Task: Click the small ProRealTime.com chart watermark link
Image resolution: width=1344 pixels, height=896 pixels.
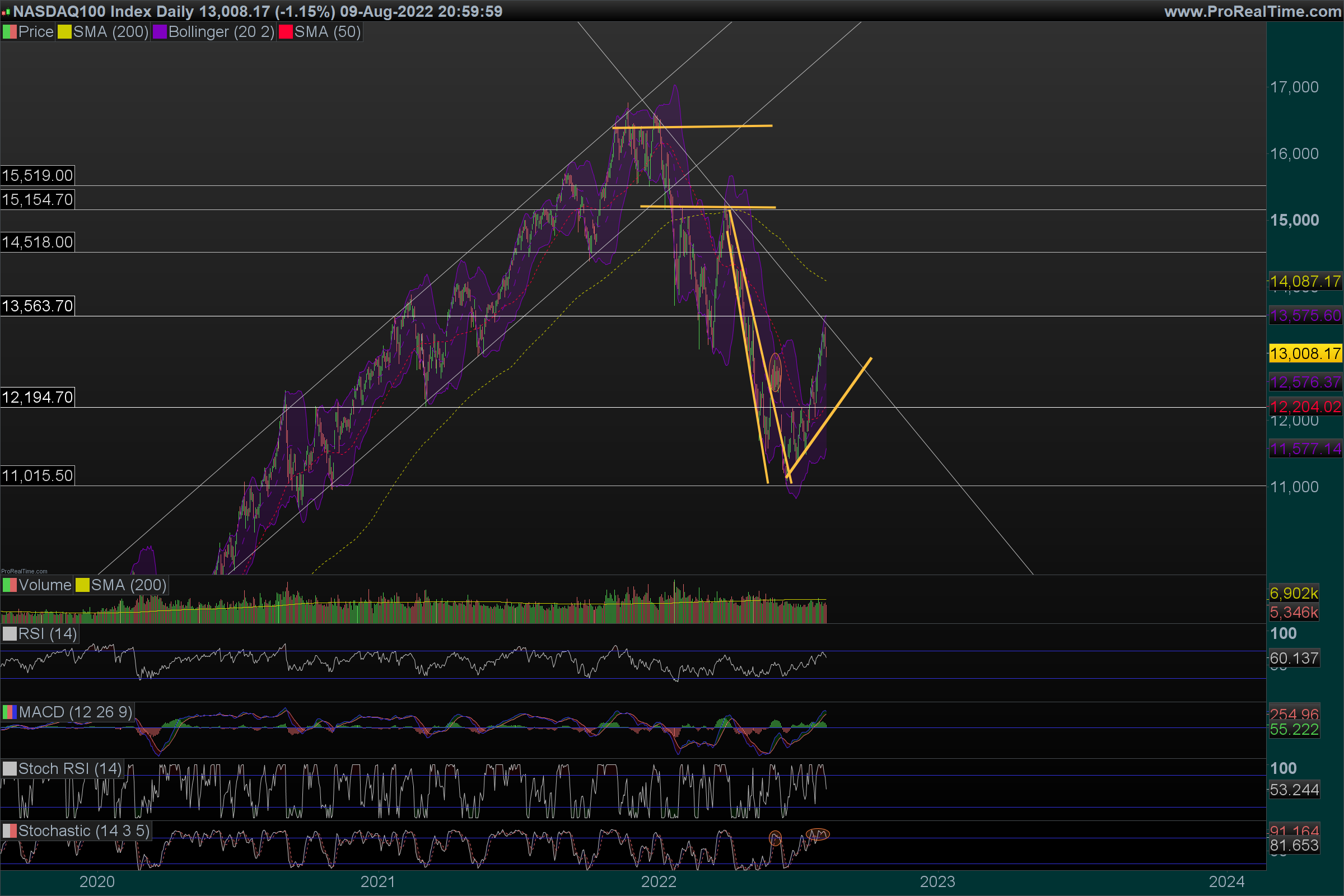Action: [25, 571]
